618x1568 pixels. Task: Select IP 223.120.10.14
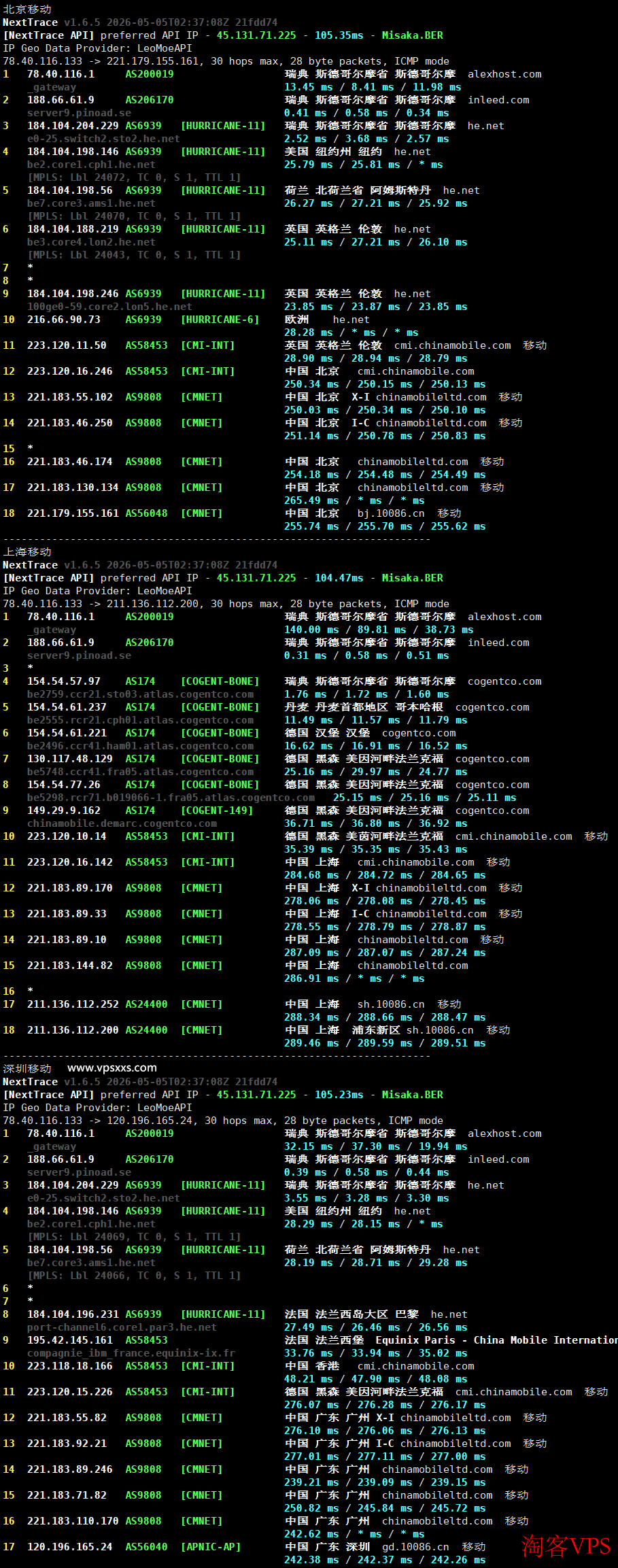pos(67,836)
